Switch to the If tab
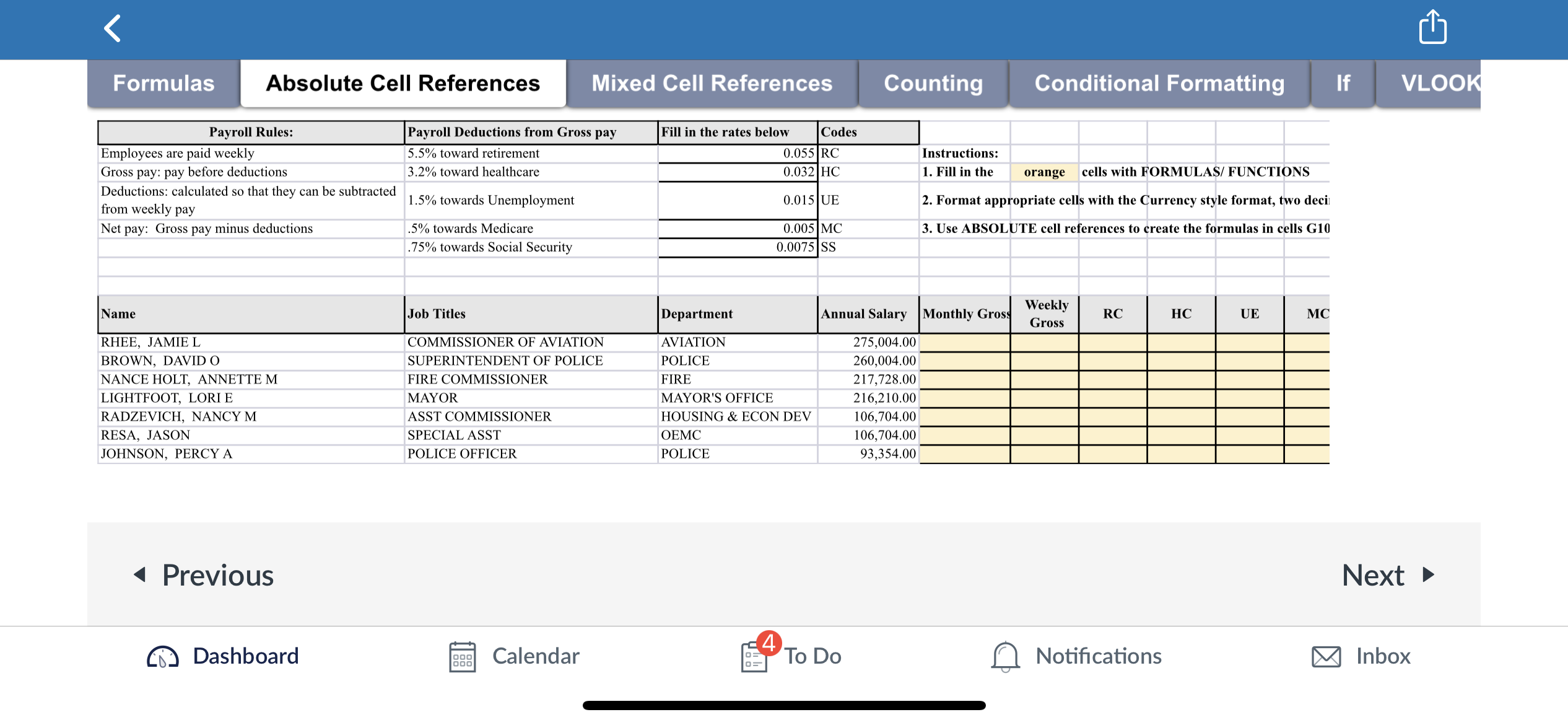The image size is (1568, 725). click(x=1342, y=82)
